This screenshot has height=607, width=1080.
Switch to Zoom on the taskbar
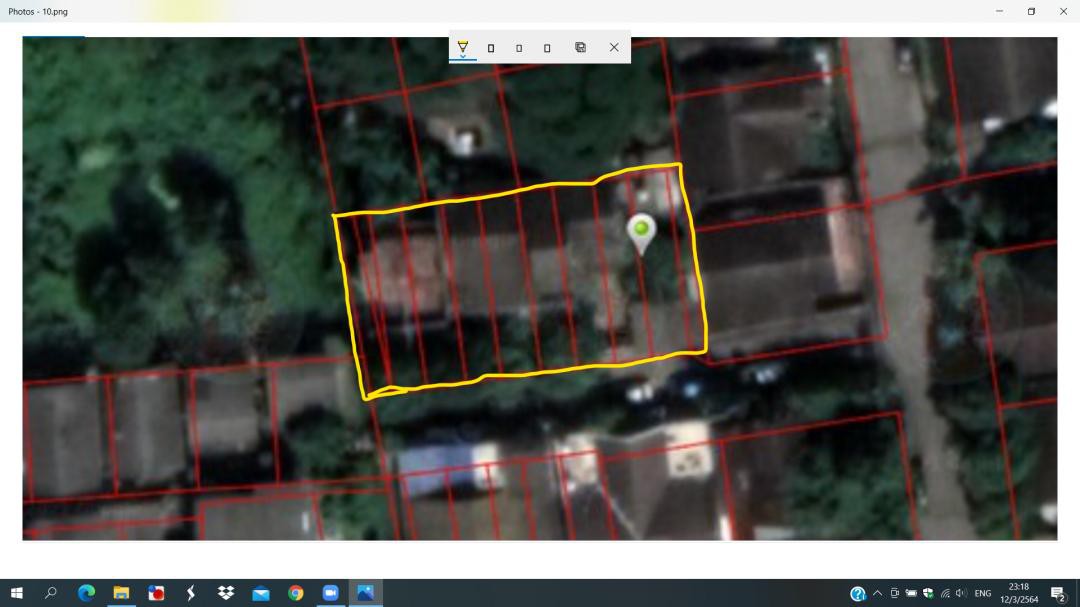(x=331, y=593)
